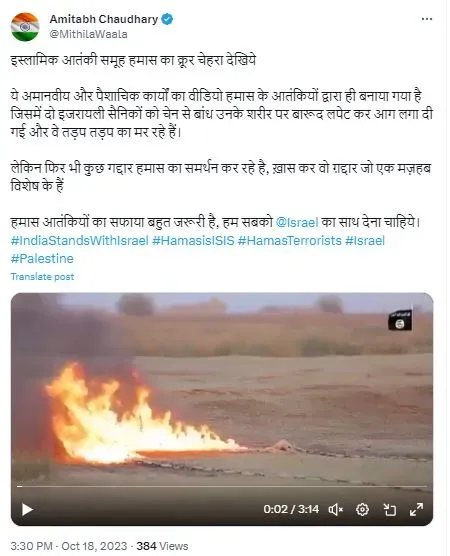Viewport: 450px width, 556px height.
Task: Toggle picture-in-picture mini player icon
Action: click(389, 510)
